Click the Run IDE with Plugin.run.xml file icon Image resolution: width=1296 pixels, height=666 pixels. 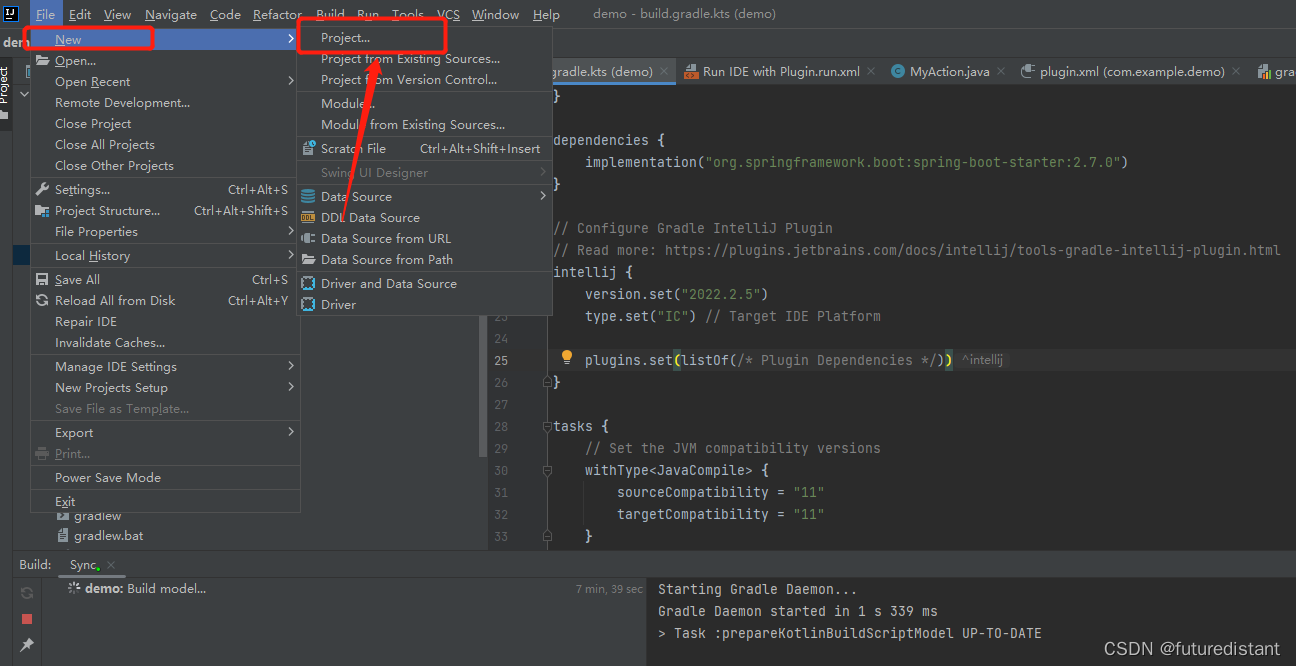(691, 72)
